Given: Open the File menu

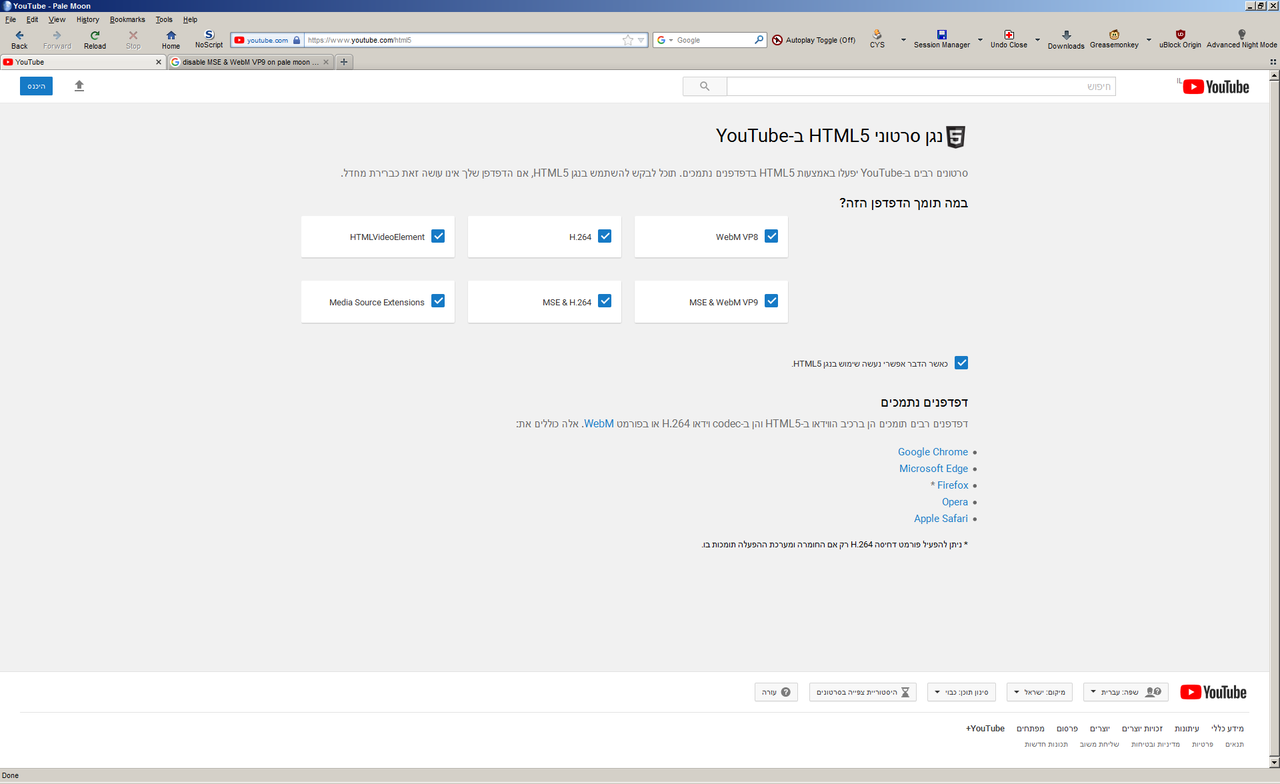Looking at the screenshot, I should point(11,19).
